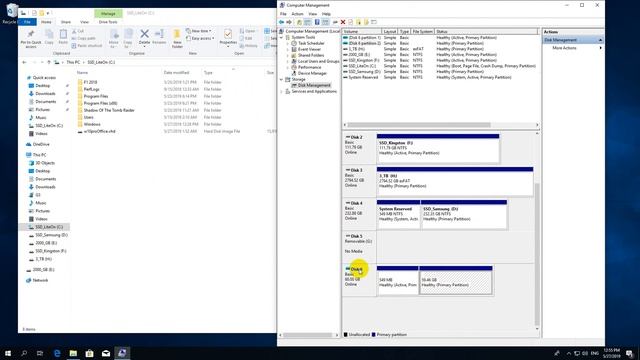Click vertical scrollbar in disk graphical view
Image resolution: width=640 pixels, height=360 pixels.
(537, 254)
